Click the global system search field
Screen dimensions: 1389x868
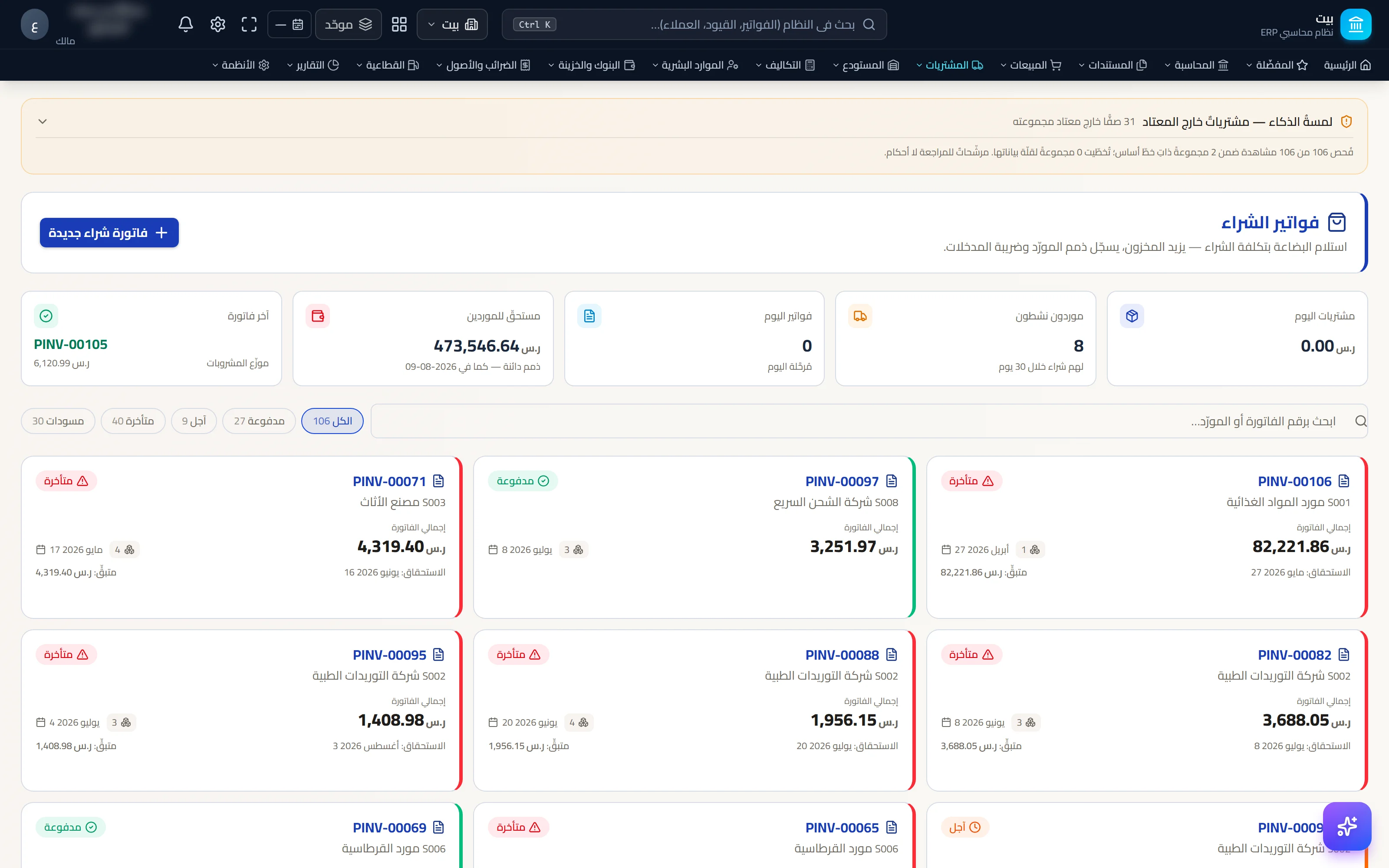point(694,24)
